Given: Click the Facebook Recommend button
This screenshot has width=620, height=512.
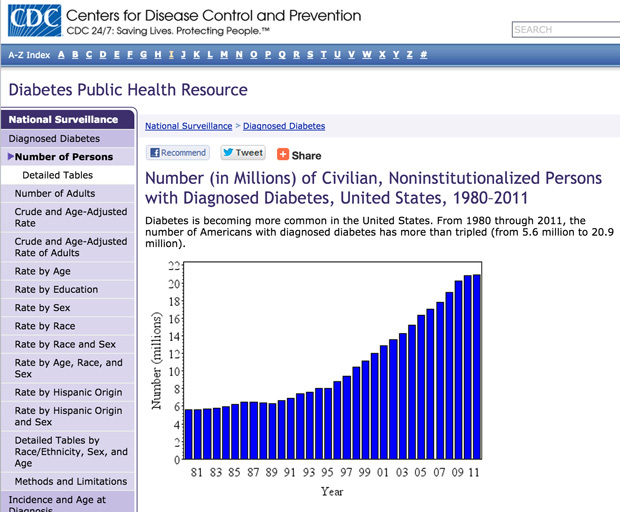Looking at the screenshot, I should coord(178,153).
